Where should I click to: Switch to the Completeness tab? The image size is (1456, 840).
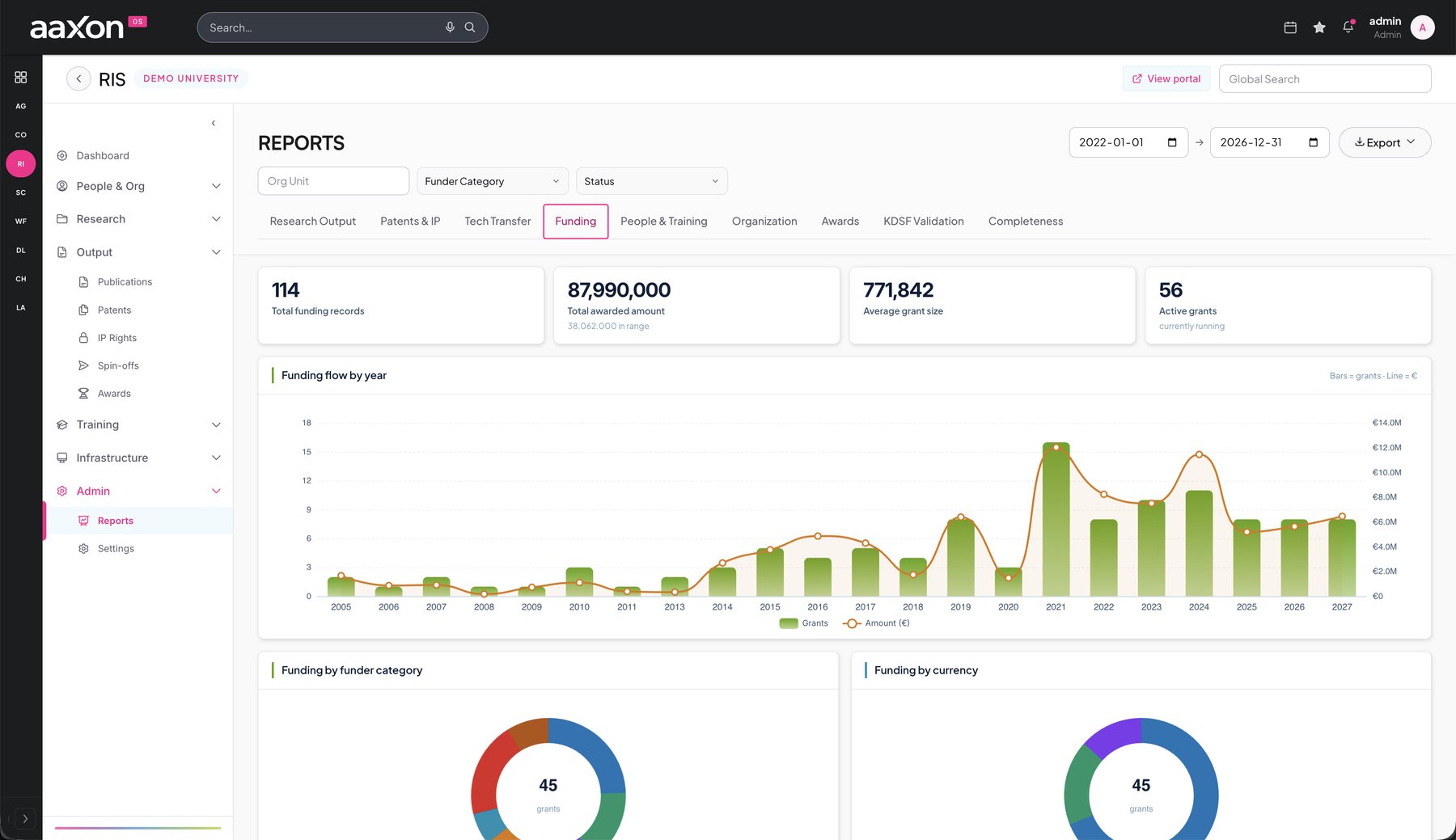[1026, 222]
